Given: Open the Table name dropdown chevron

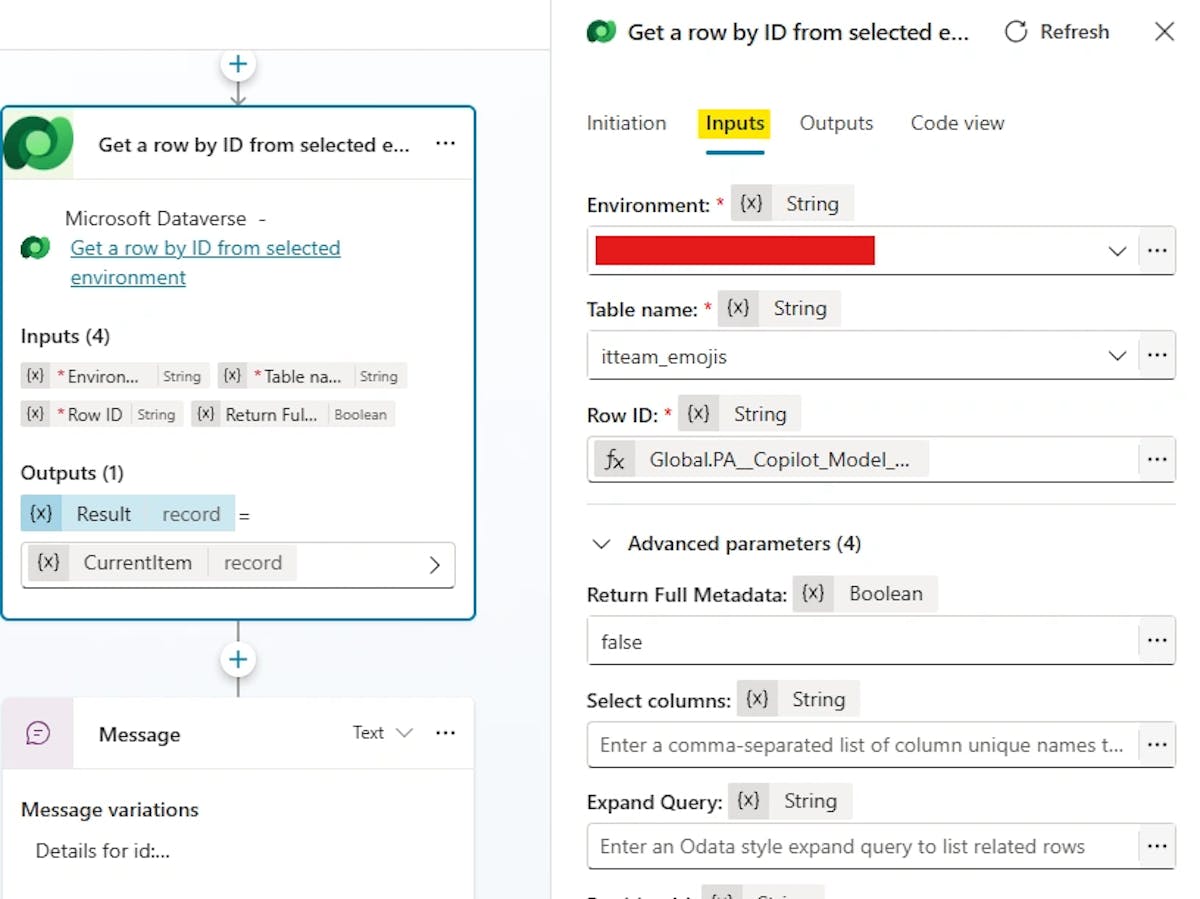Looking at the screenshot, I should tap(1117, 356).
